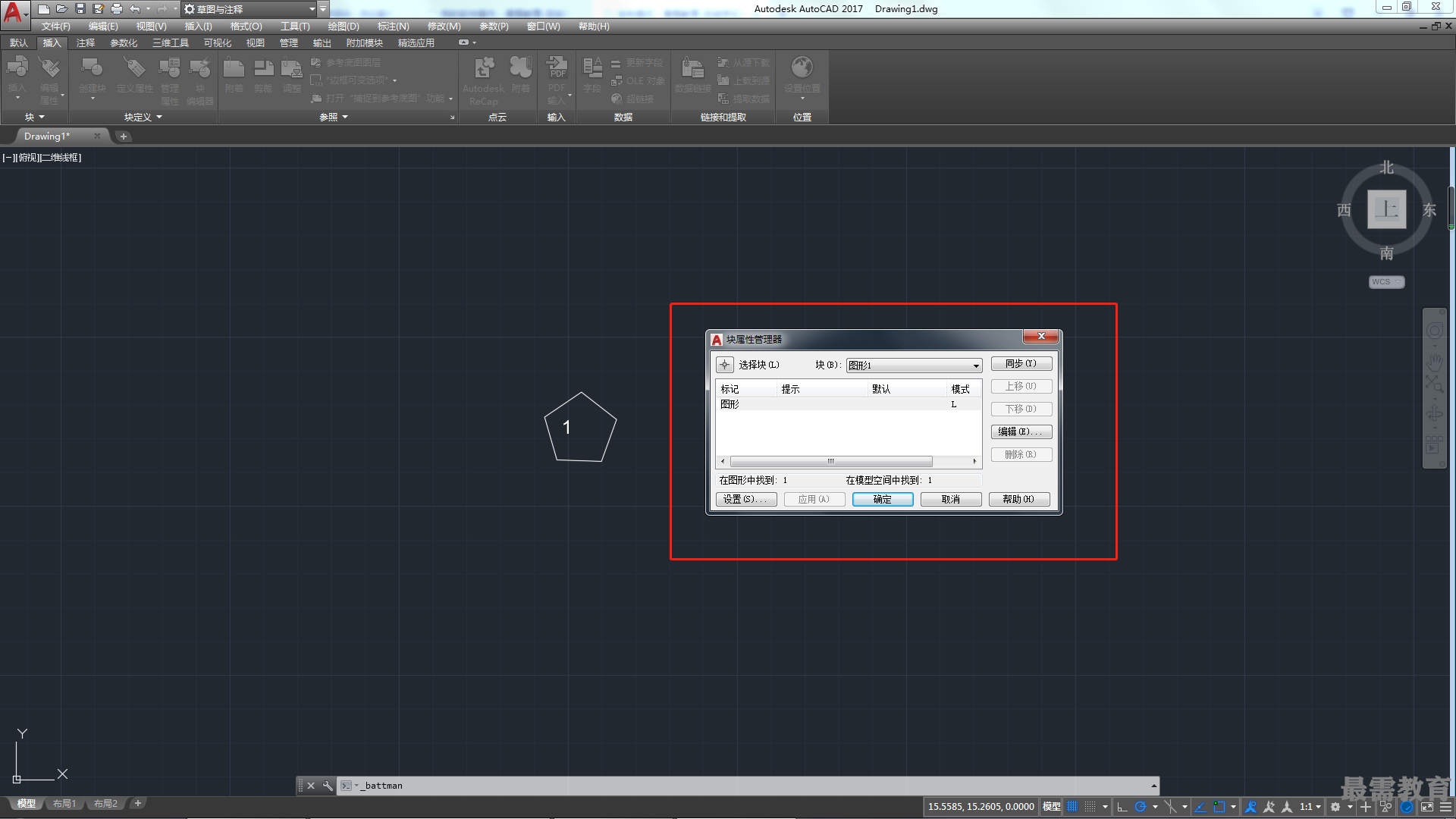Open the command line recent commands arrow

pyautogui.click(x=1153, y=786)
